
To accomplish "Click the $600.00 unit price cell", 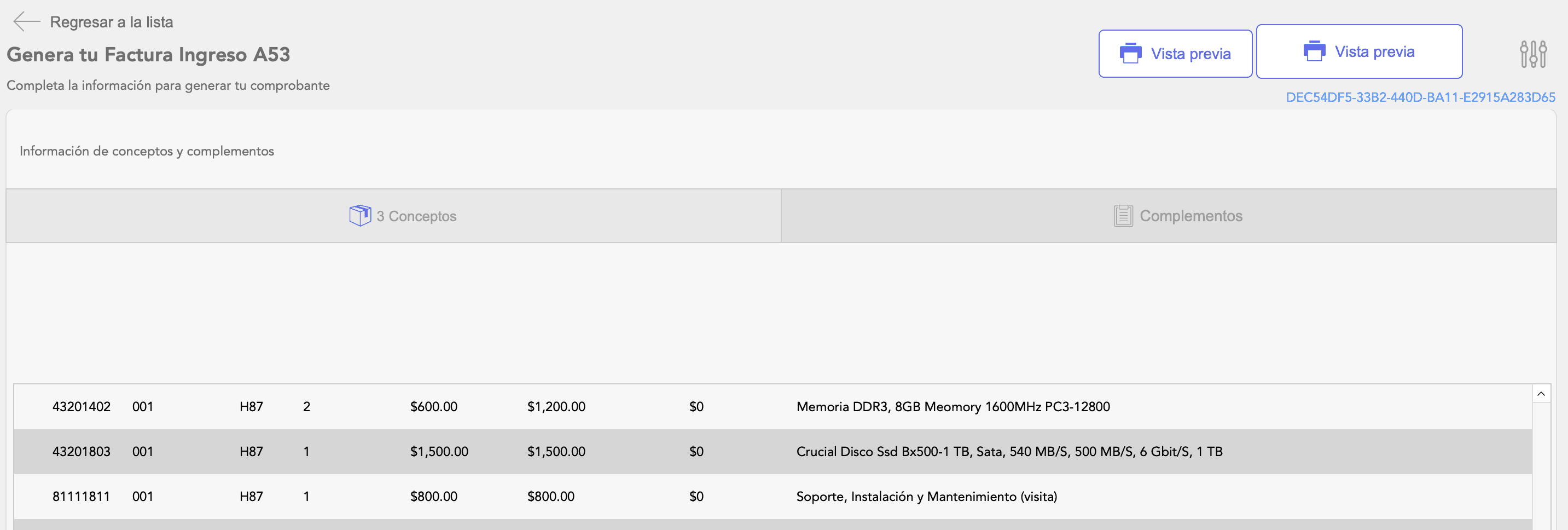I will [433, 407].
